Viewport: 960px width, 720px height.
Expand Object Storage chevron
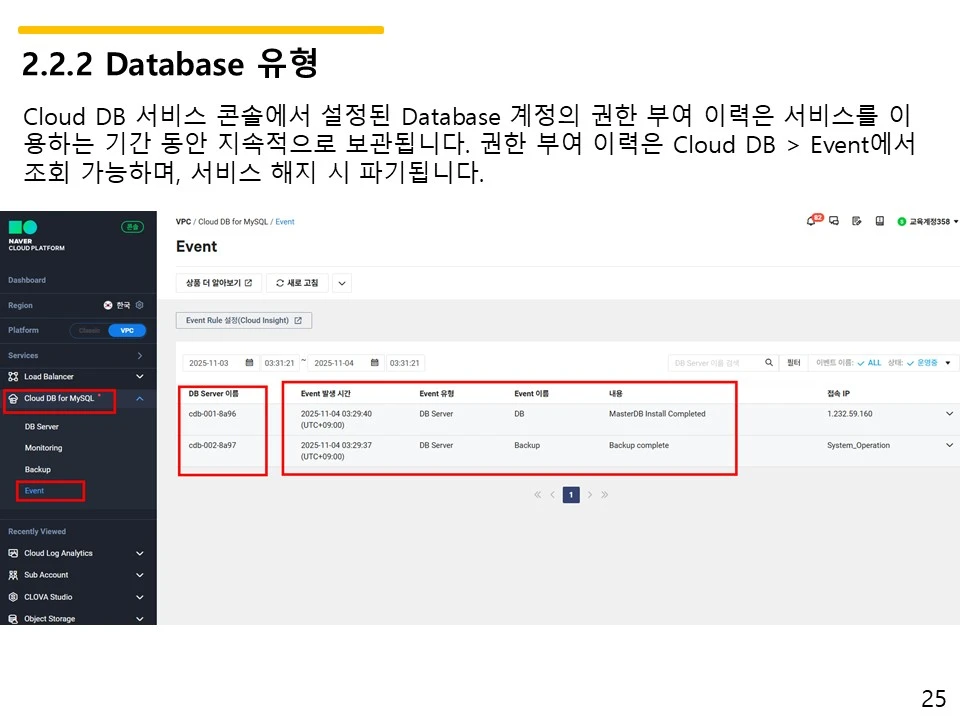(140, 619)
